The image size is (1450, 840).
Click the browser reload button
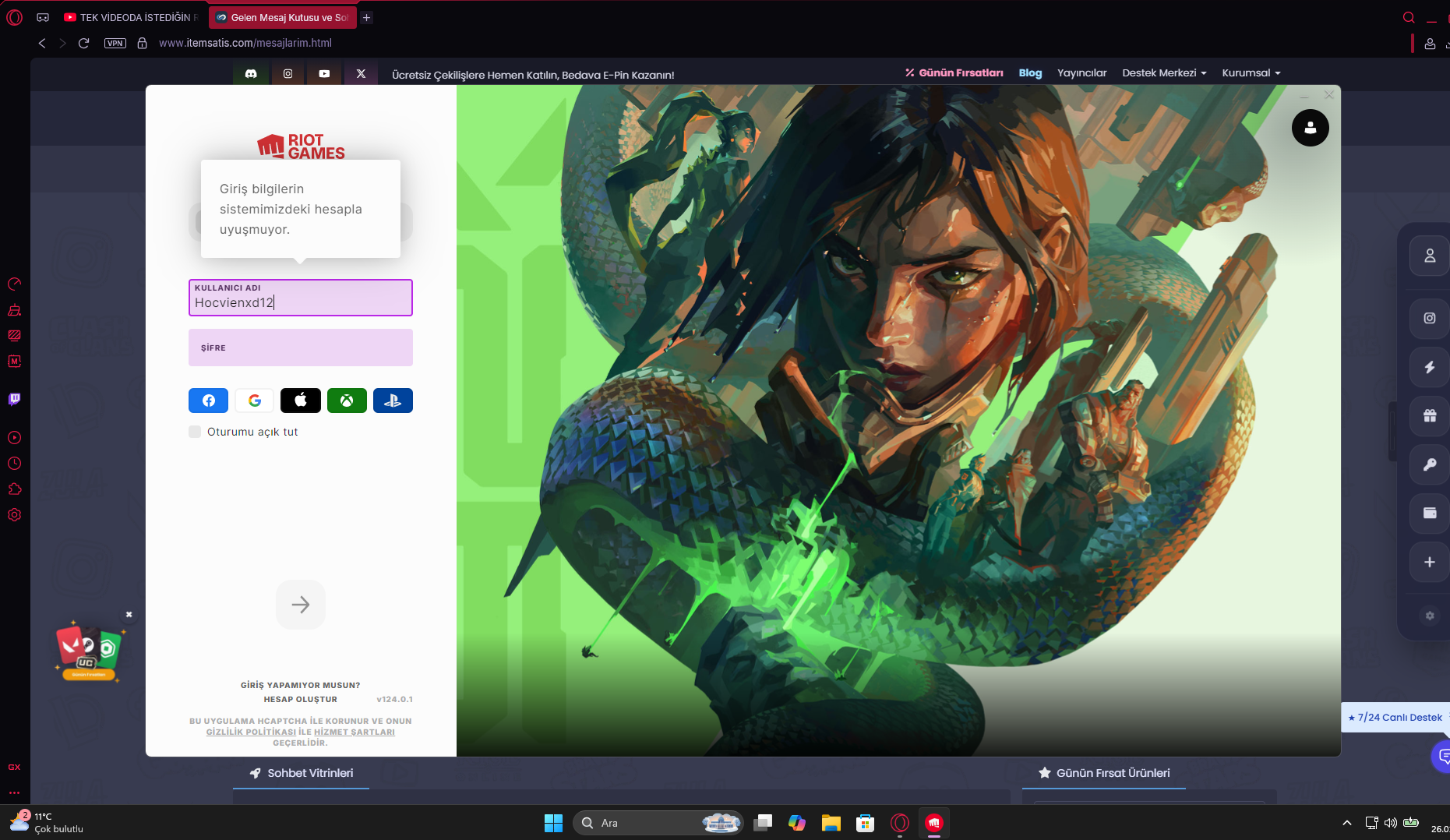click(x=83, y=43)
